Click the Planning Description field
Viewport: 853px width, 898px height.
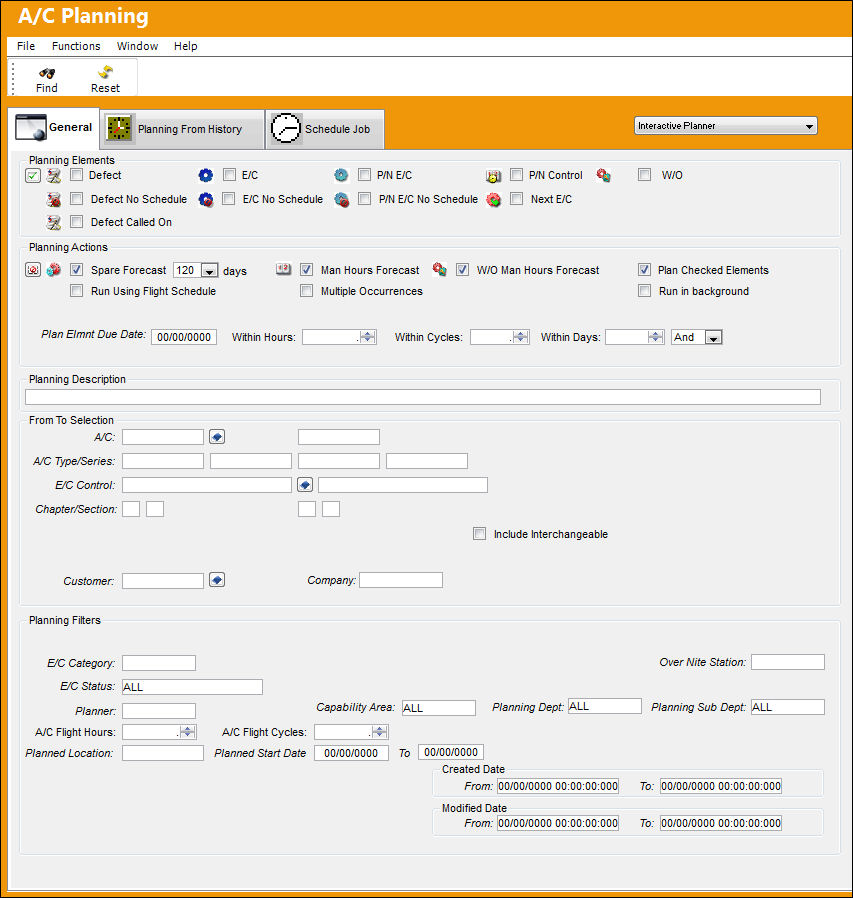(423, 397)
